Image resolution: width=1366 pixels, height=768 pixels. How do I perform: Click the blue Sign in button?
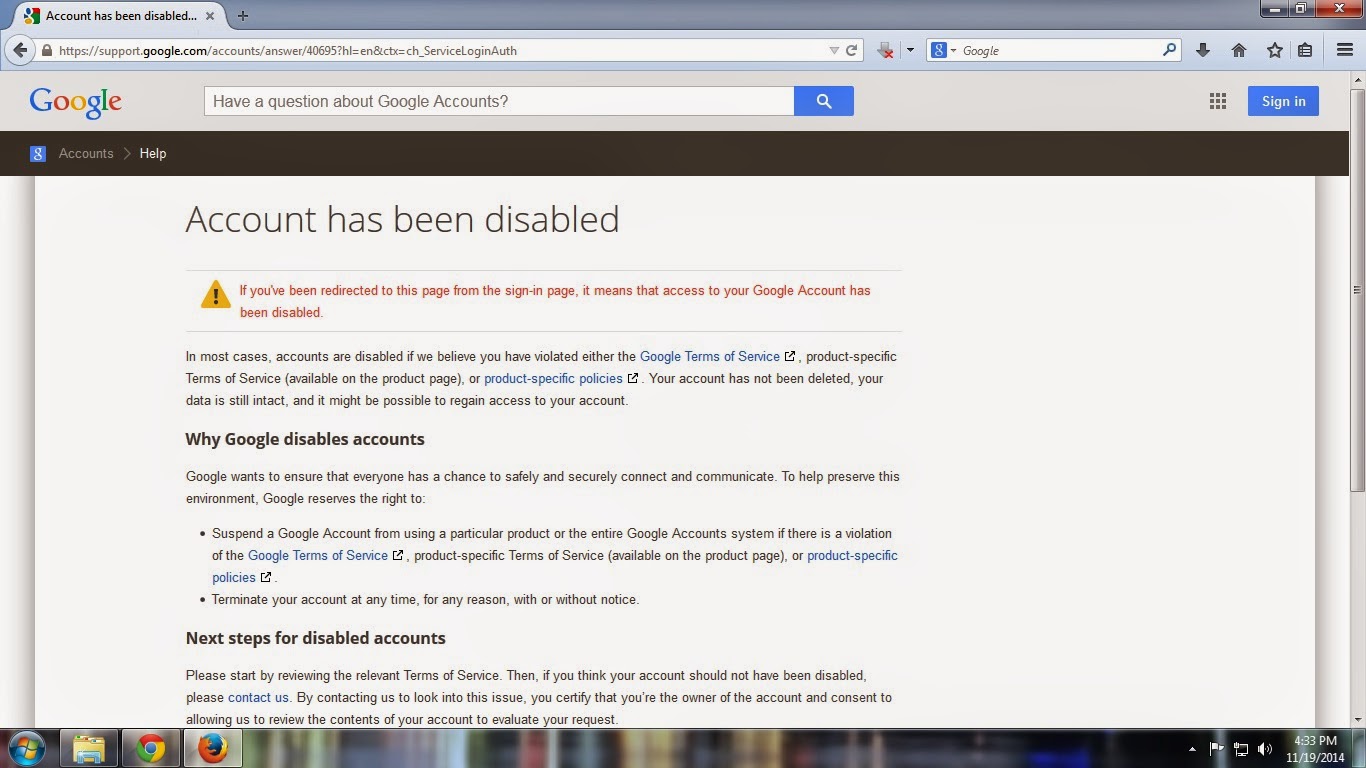[1283, 101]
